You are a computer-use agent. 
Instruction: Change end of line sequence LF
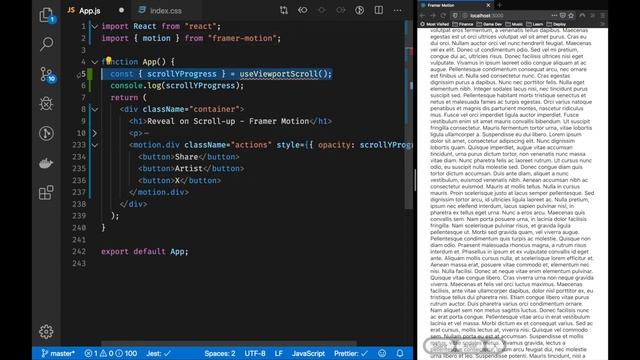(279, 353)
